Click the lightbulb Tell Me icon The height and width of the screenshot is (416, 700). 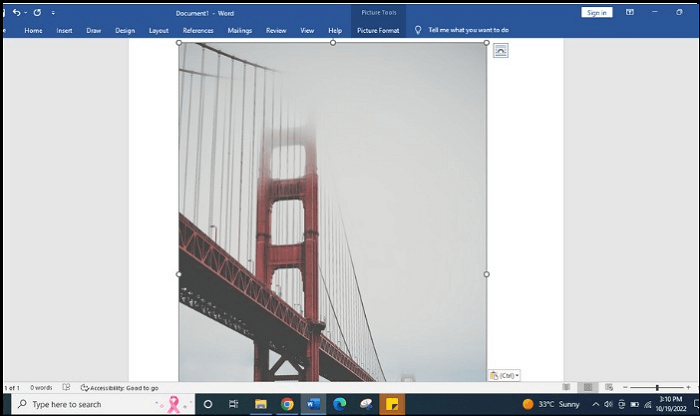[x=418, y=31]
